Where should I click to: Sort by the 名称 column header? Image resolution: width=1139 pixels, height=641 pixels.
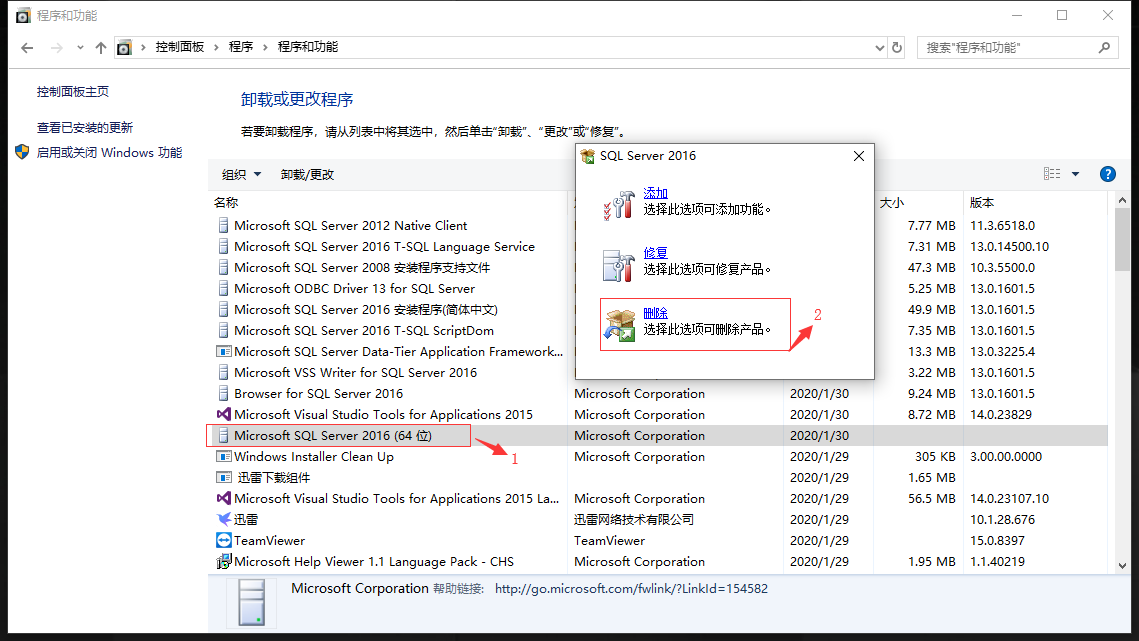226,203
